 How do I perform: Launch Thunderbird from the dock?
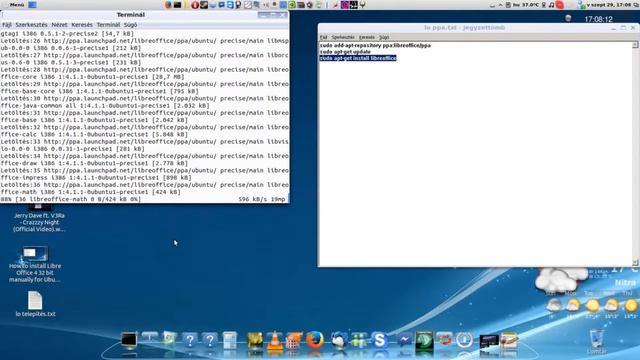[x=338, y=340]
